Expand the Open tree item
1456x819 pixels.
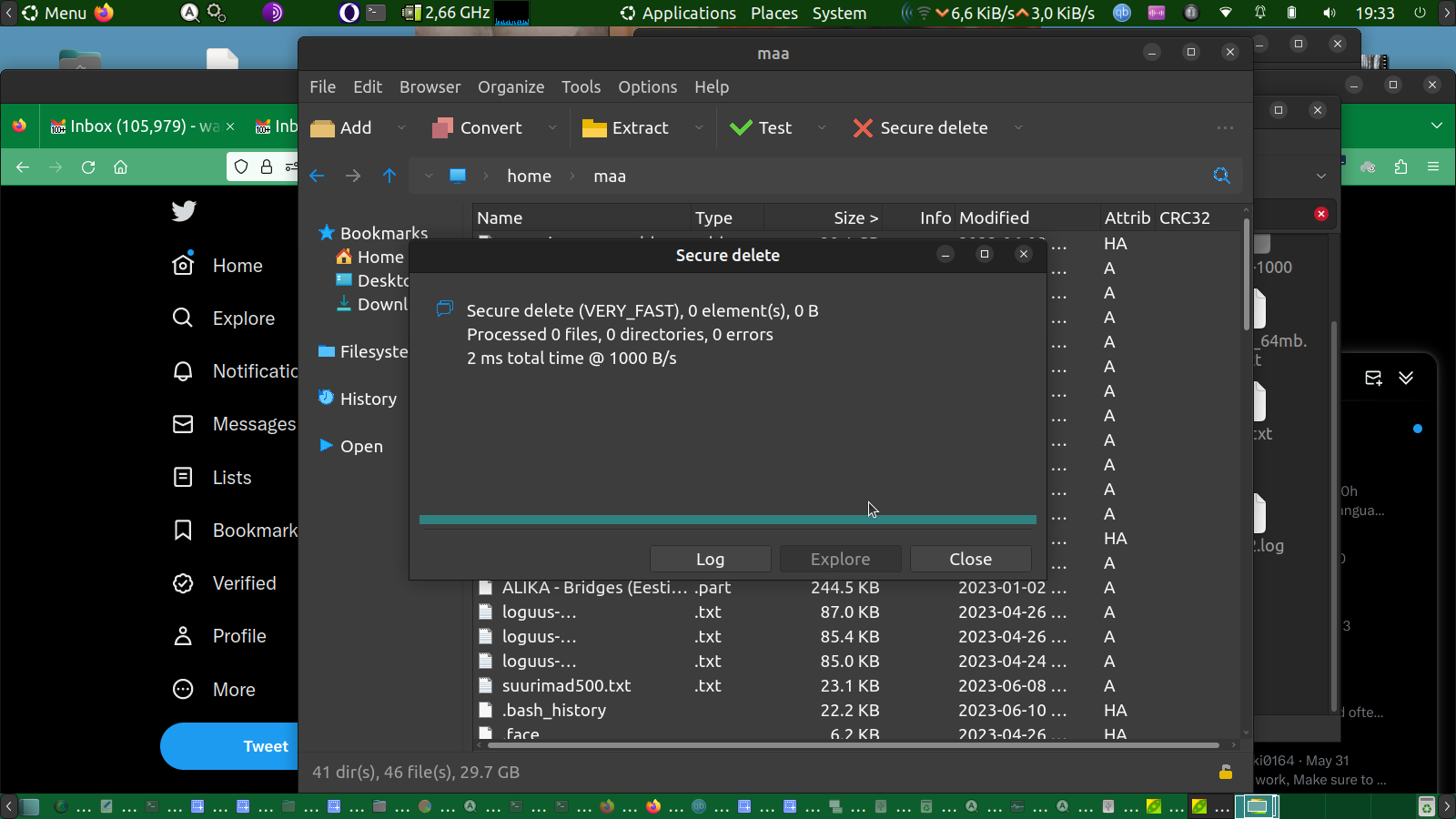pos(326,446)
